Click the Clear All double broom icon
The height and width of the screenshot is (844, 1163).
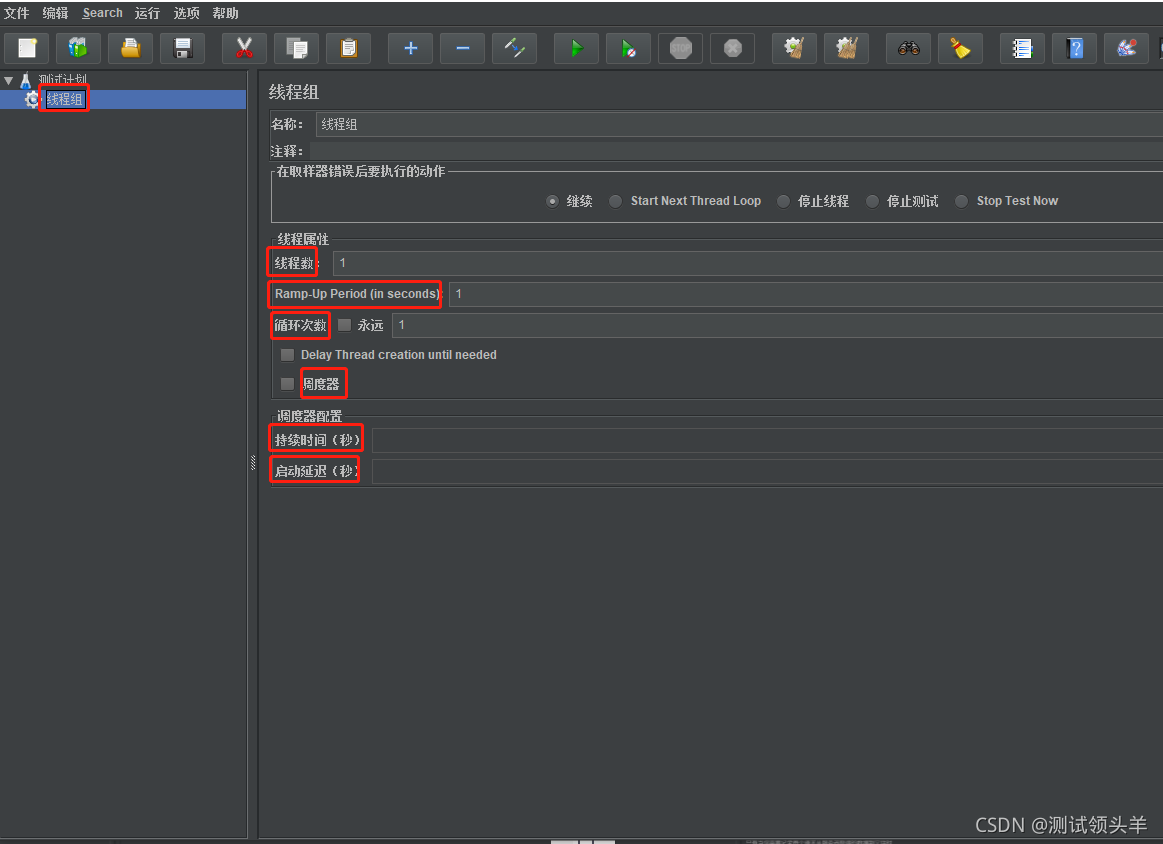[846, 48]
